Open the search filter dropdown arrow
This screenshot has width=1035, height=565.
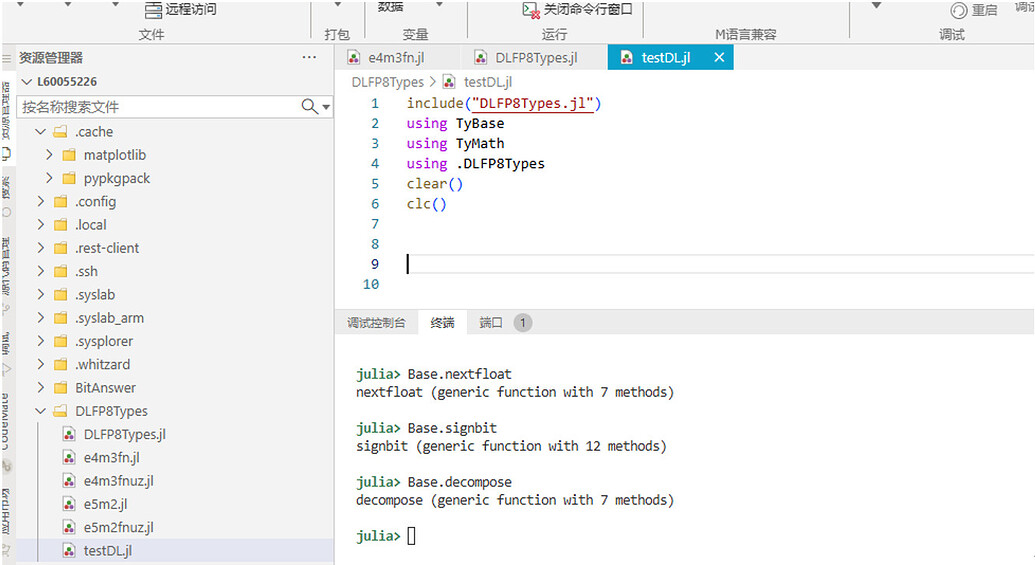pos(326,107)
